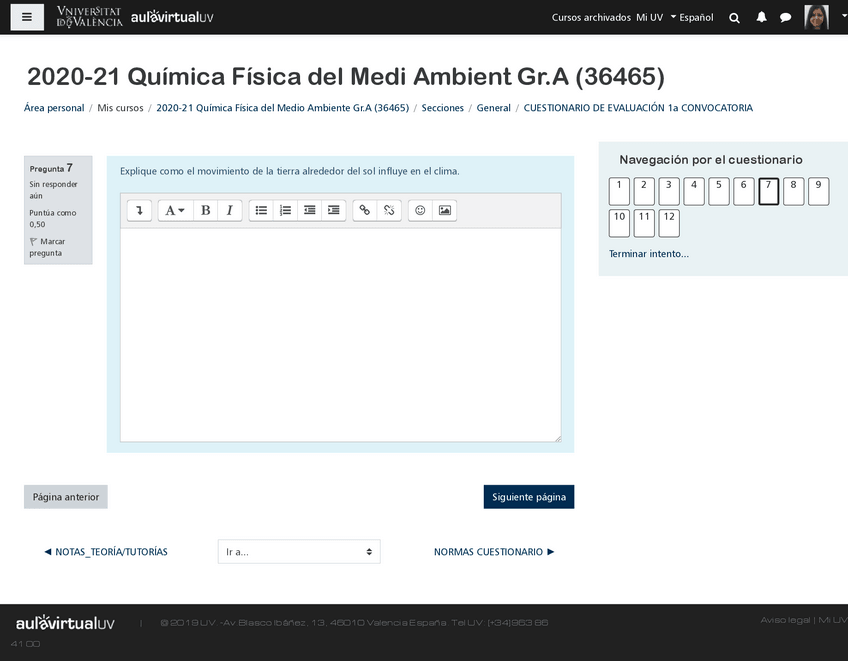The width and height of the screenshot is (848, 661).
Task: Click the Página anterior button
Action: point(65,497)
